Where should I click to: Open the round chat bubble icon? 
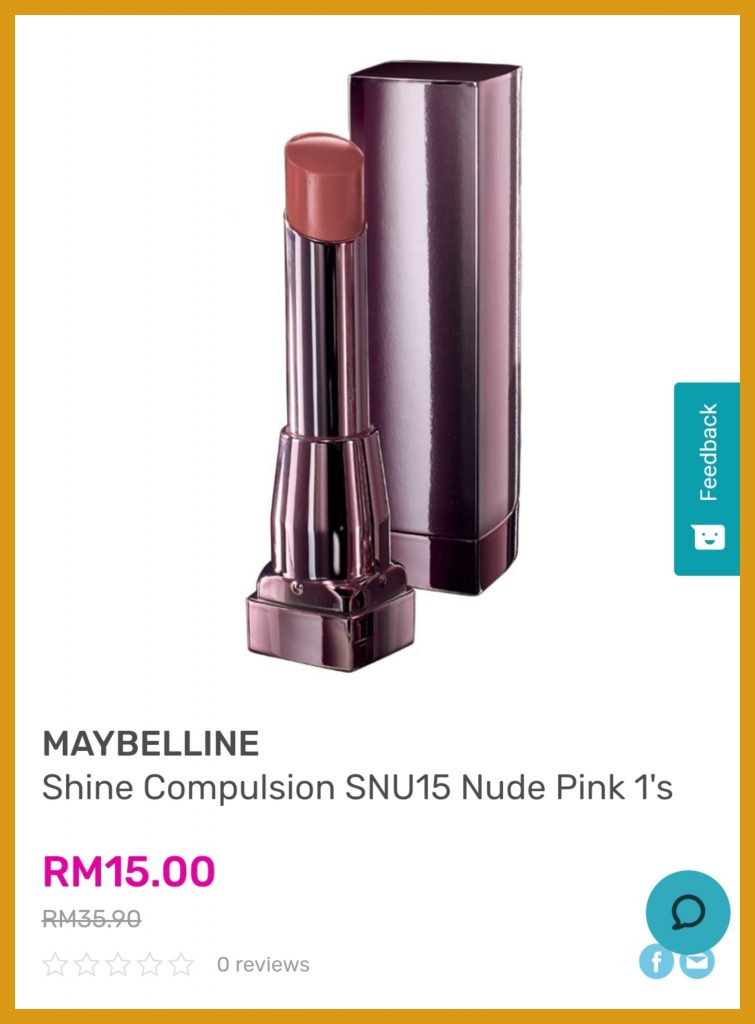click(688, 912)
